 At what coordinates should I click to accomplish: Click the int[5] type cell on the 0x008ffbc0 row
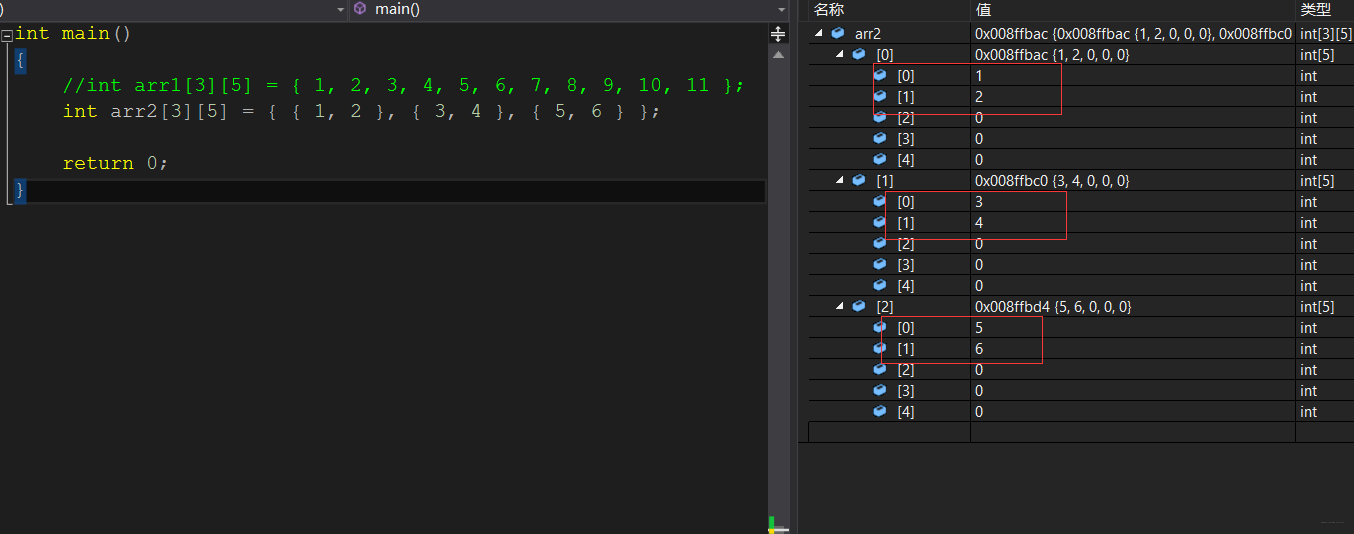(1325, 180)
